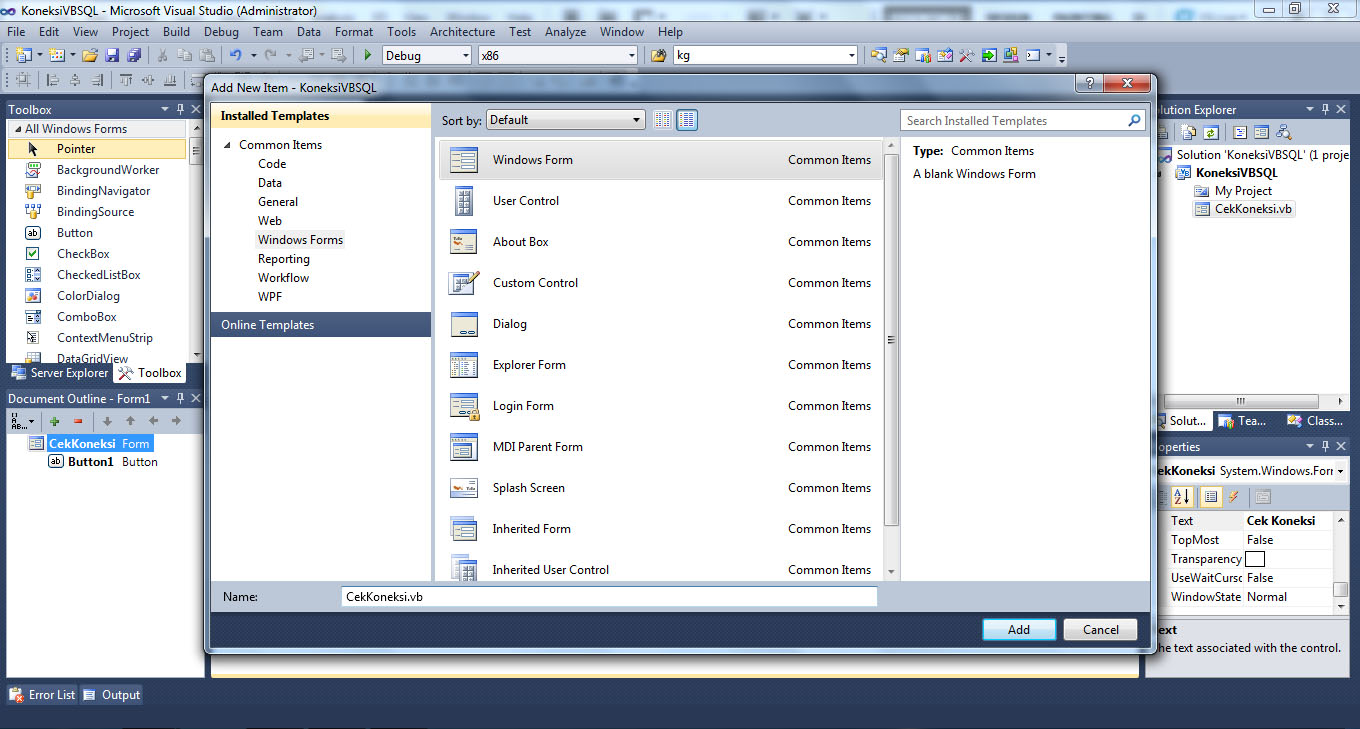The width and height of the screenshot is (1360, 729).
Task: Select the Data category in tree
Action: [270, 183]
